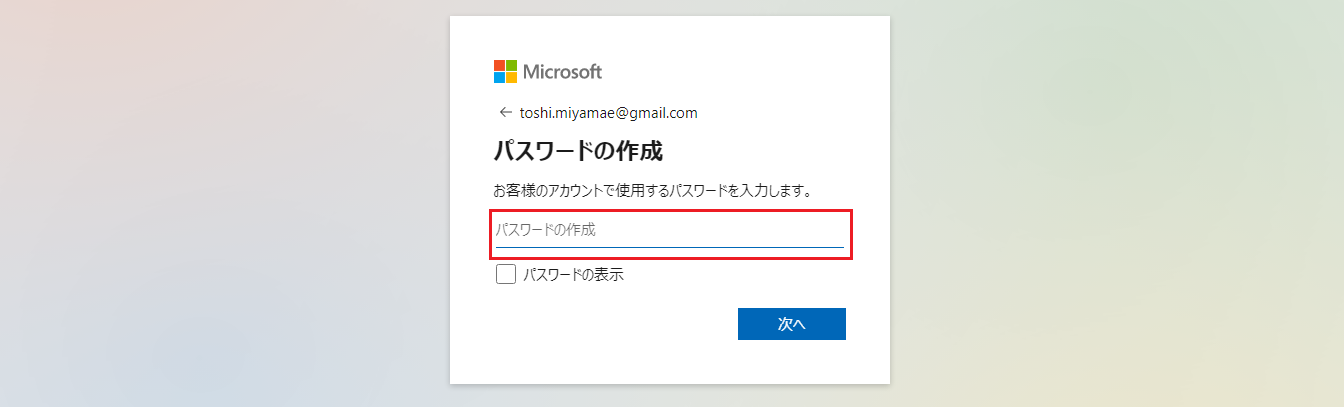Click the page background left of the sign-in card
This screenshot has width=1344, height=407.
pyautogui.click(x=220, y=200)
